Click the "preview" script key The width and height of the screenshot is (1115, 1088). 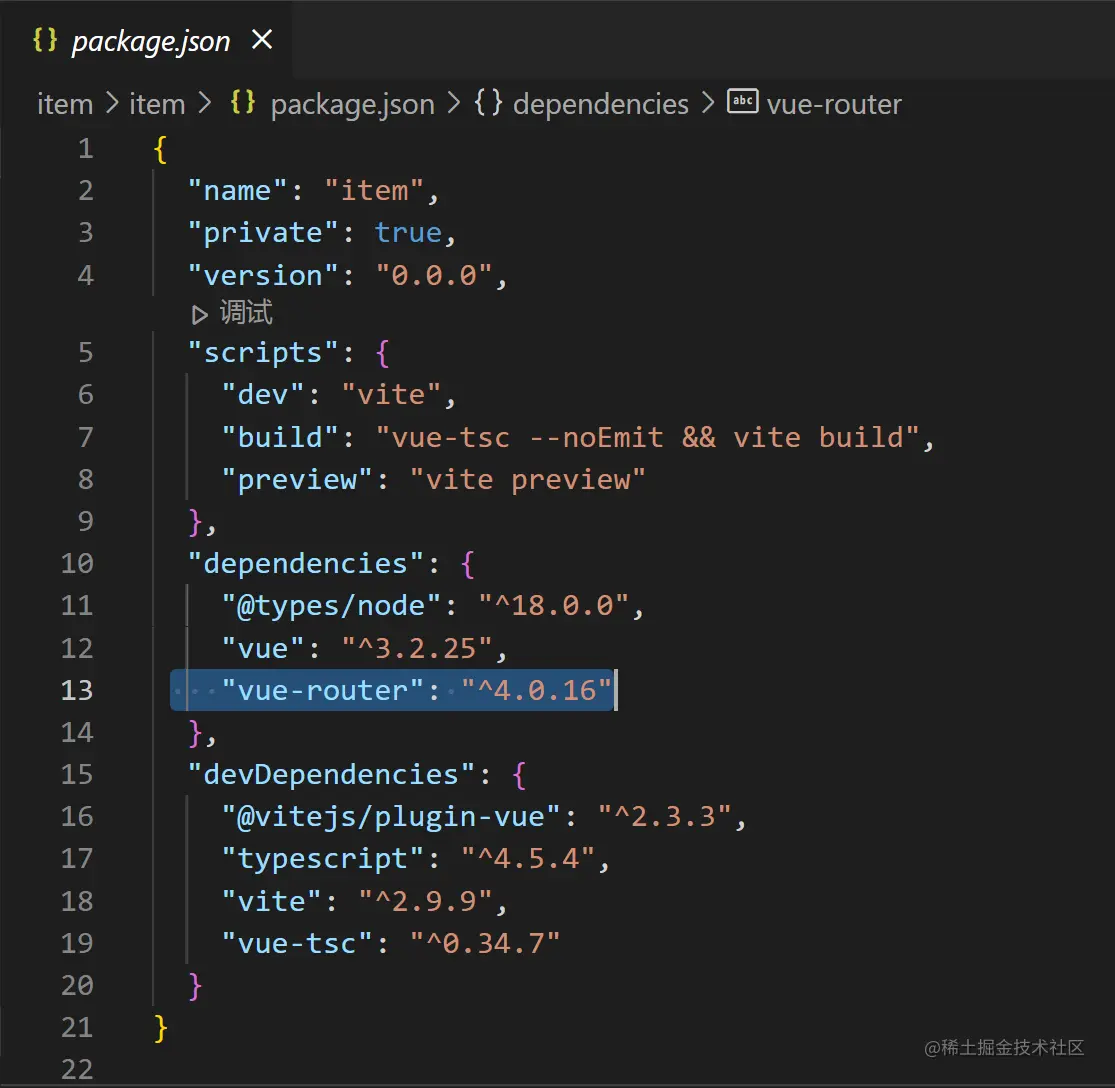coord(297,480)
